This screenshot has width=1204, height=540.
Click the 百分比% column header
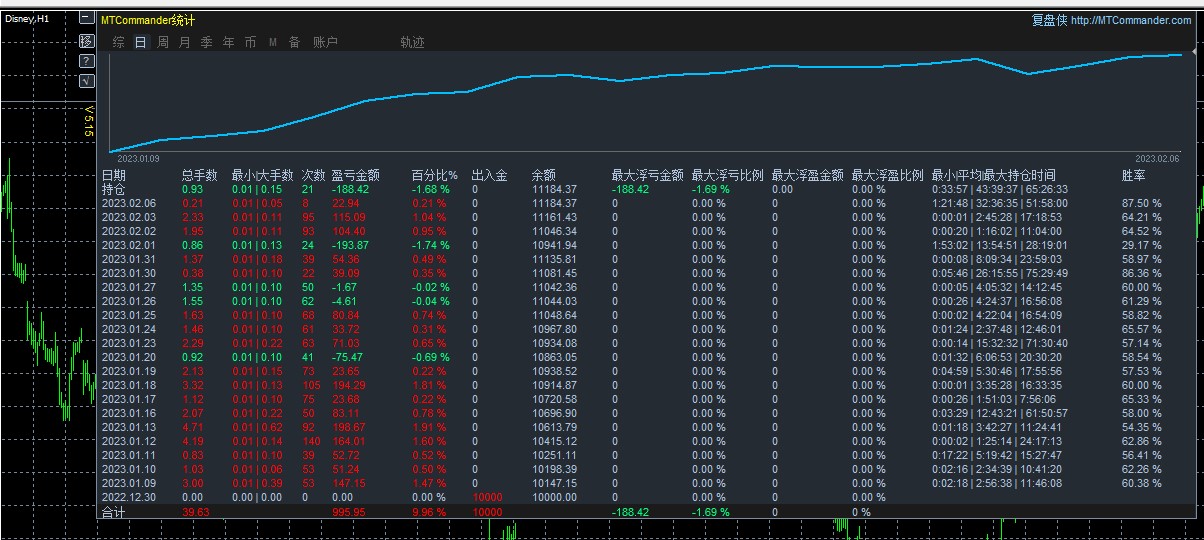click(434, 175)
